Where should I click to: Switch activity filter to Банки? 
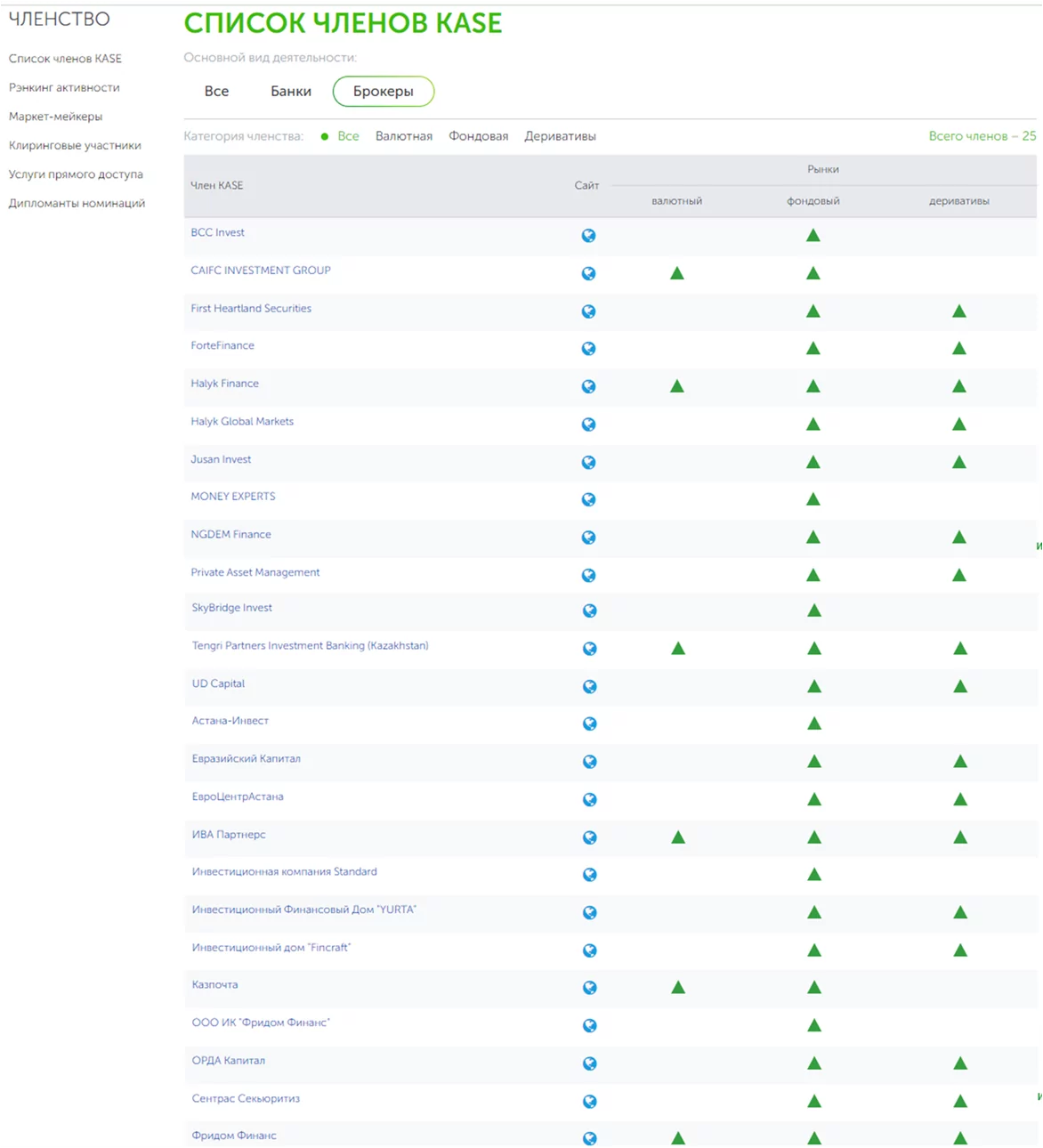[291, 91]
